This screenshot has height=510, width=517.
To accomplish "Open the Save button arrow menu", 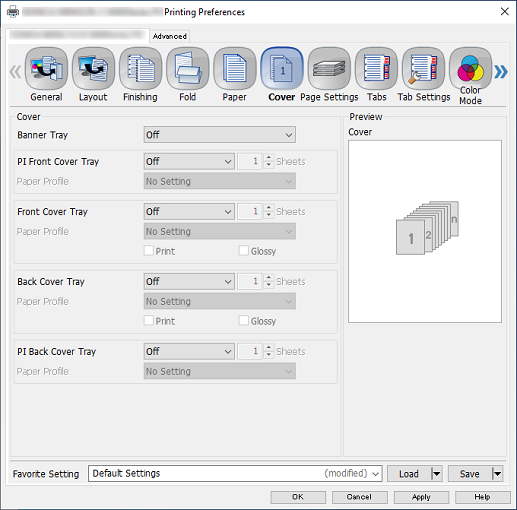I will coord(497,474).
